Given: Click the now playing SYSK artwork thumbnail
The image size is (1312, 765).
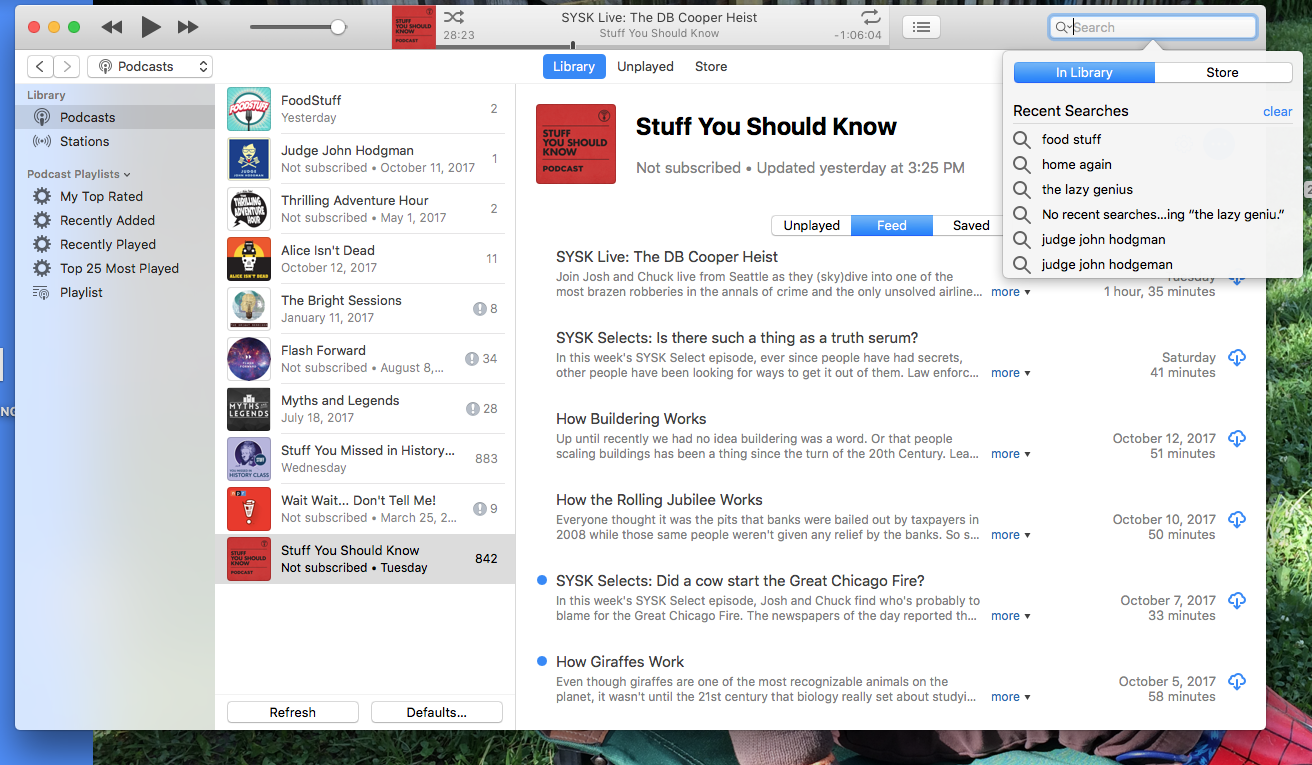Looking at the screenshot, I should coord(413,26).
